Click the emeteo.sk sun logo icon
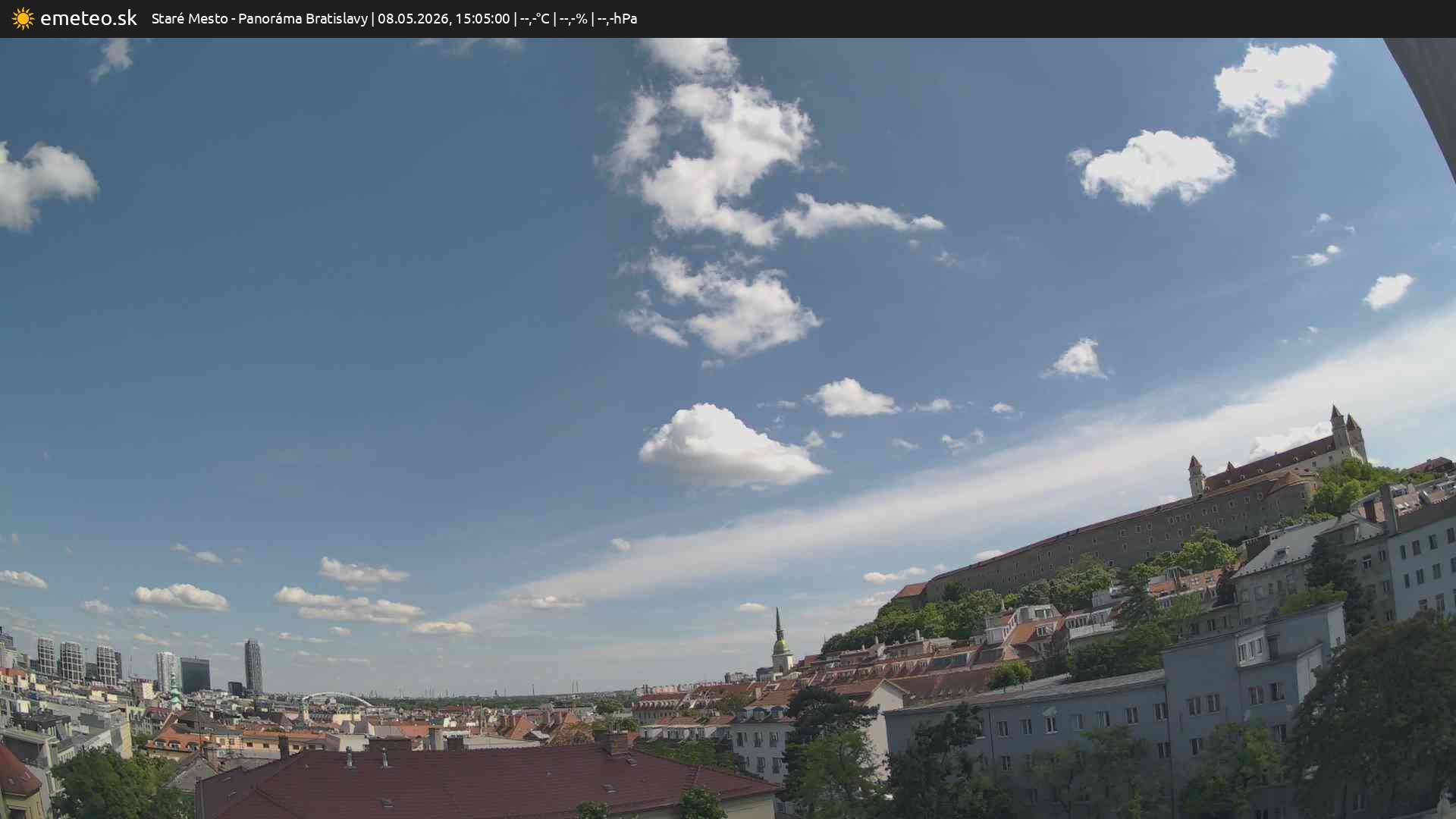Viewport: 1456px width, 819px height. [x=23, y=19]
